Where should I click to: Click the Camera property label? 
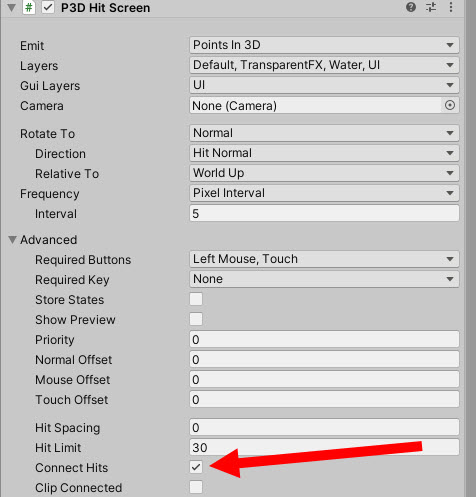(42, 106)
